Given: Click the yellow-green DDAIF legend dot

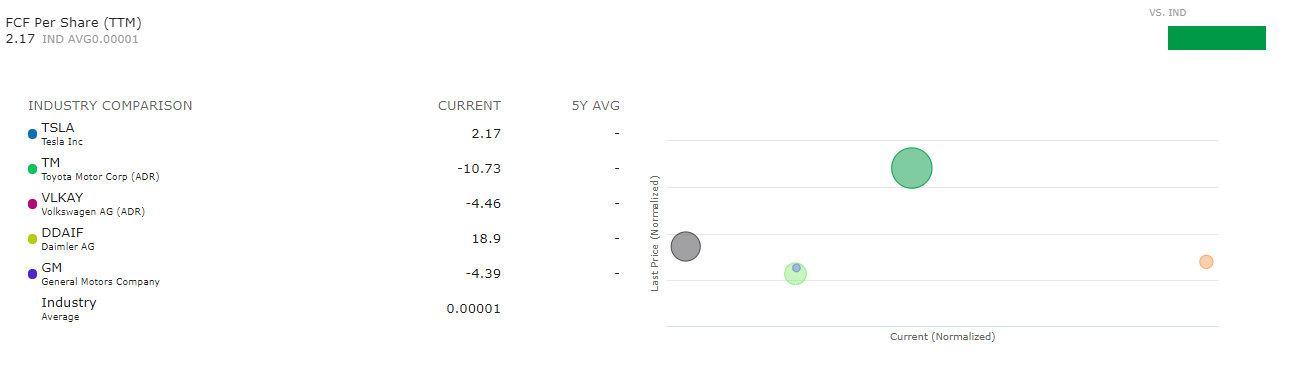Looking at the screenshot, I should 33,239.
